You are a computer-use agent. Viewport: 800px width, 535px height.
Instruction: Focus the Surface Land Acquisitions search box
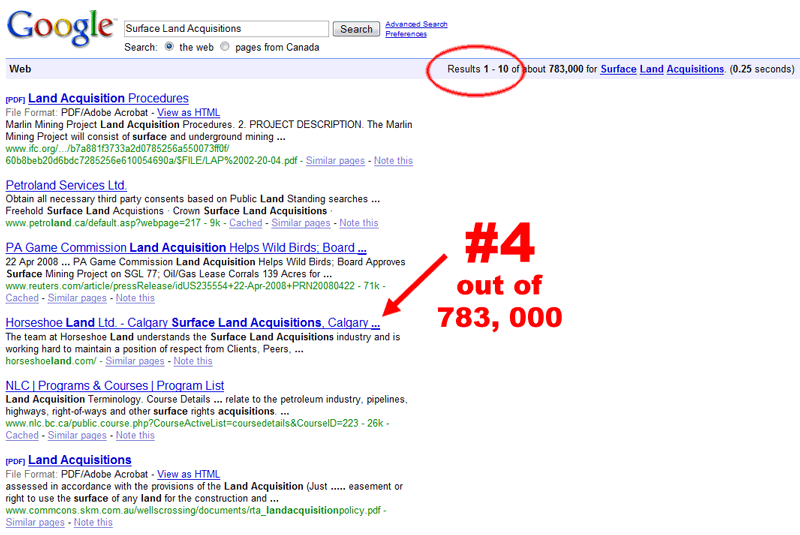227,29
